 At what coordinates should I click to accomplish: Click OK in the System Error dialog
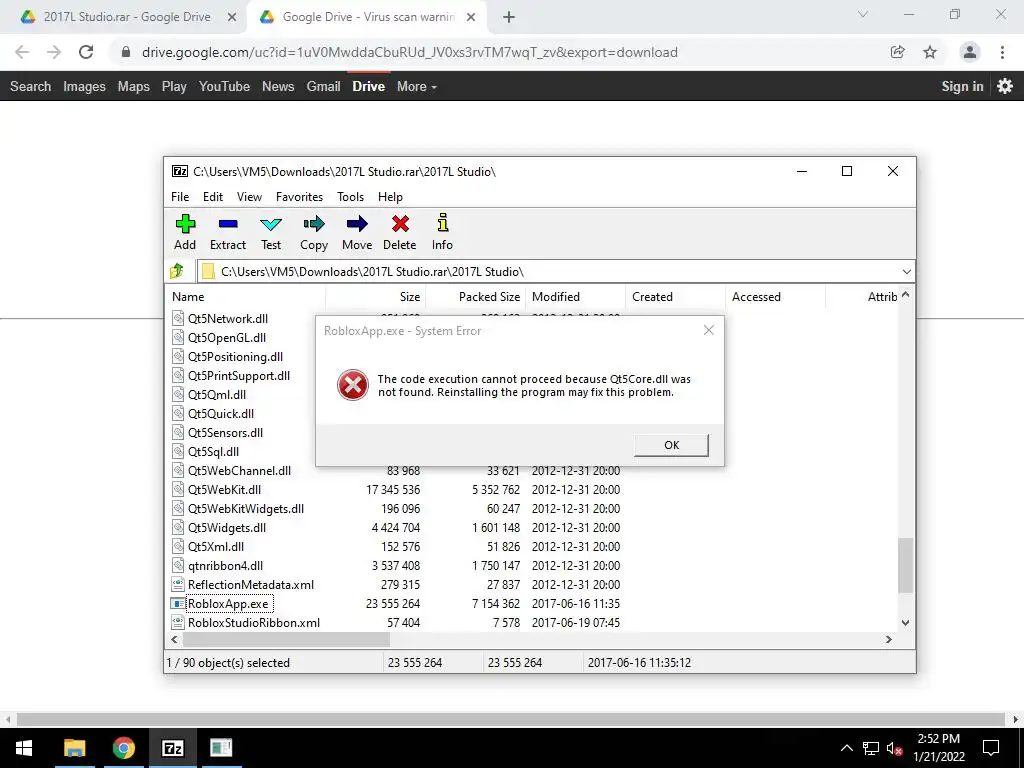click(x=671, y=445)
